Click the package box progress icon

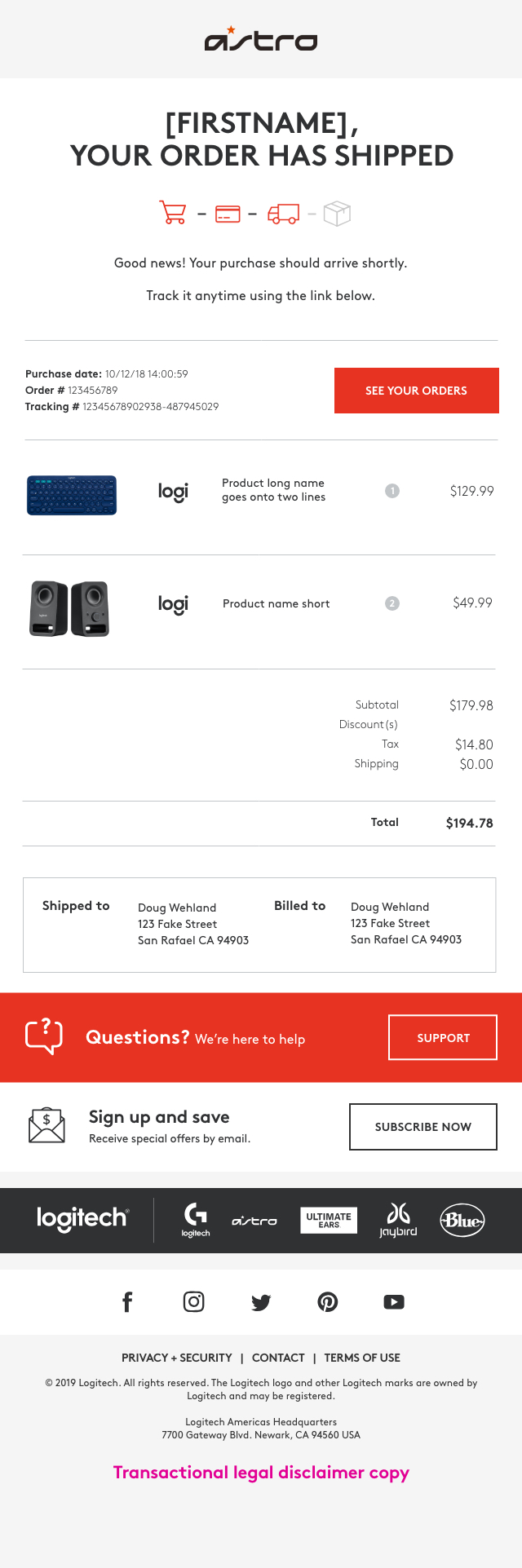click(337, 214)
